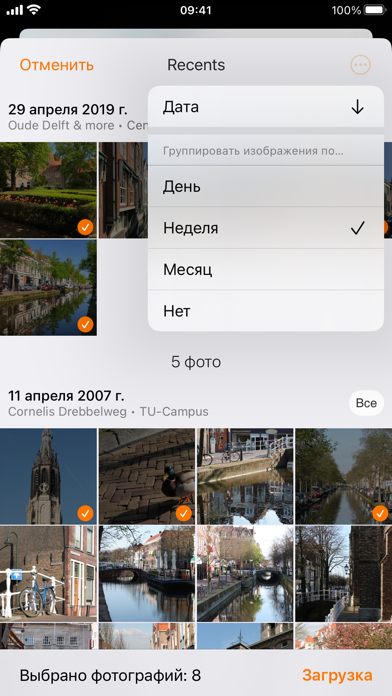The height and width of the screenshot is (696, 392).
Task: Group images by Месяц
Action: pos(265,269)
